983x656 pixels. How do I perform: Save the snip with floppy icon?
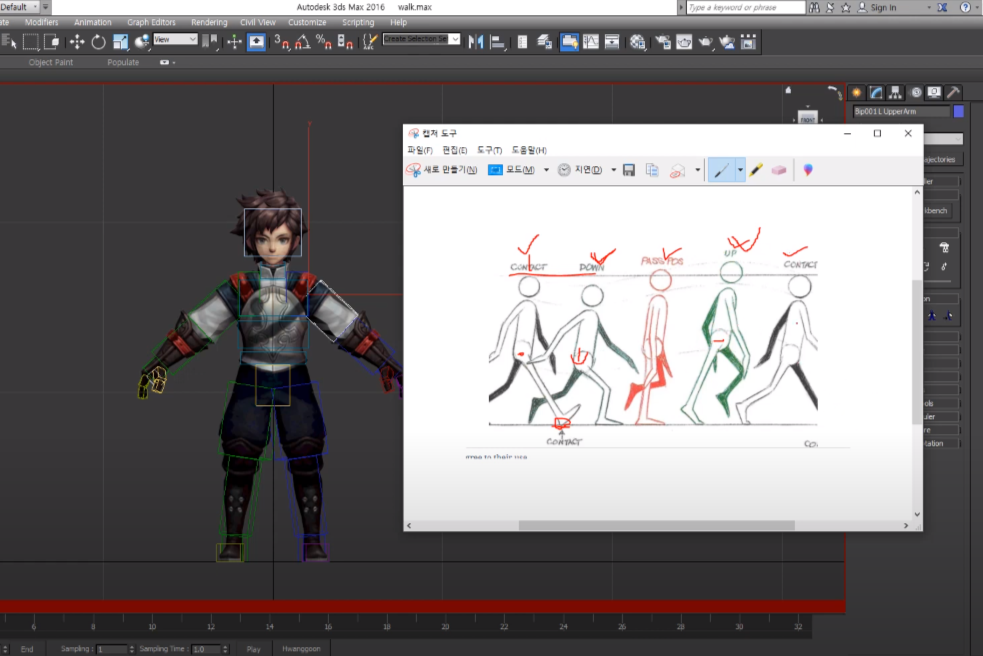(x=629, y=170)
